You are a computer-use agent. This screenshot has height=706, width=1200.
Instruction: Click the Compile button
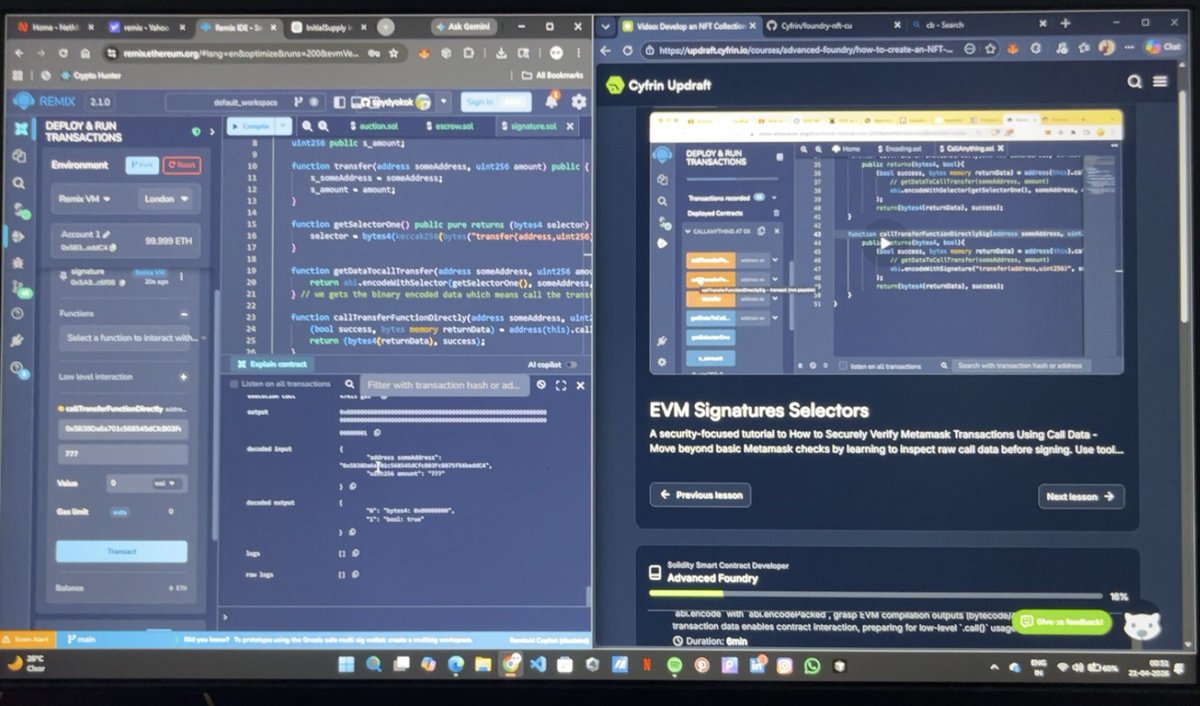tap(250, 126)
